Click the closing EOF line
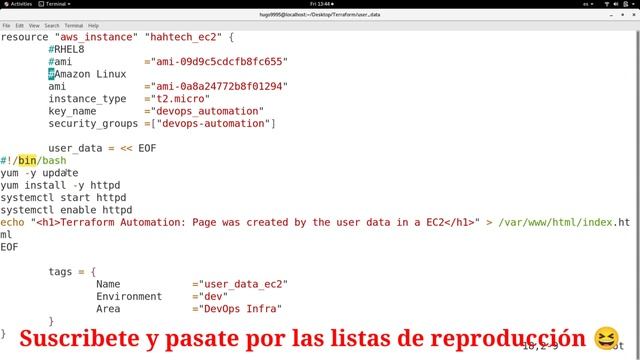The height and width of the screenshot is (360, 640). click(x=9, y=247)
